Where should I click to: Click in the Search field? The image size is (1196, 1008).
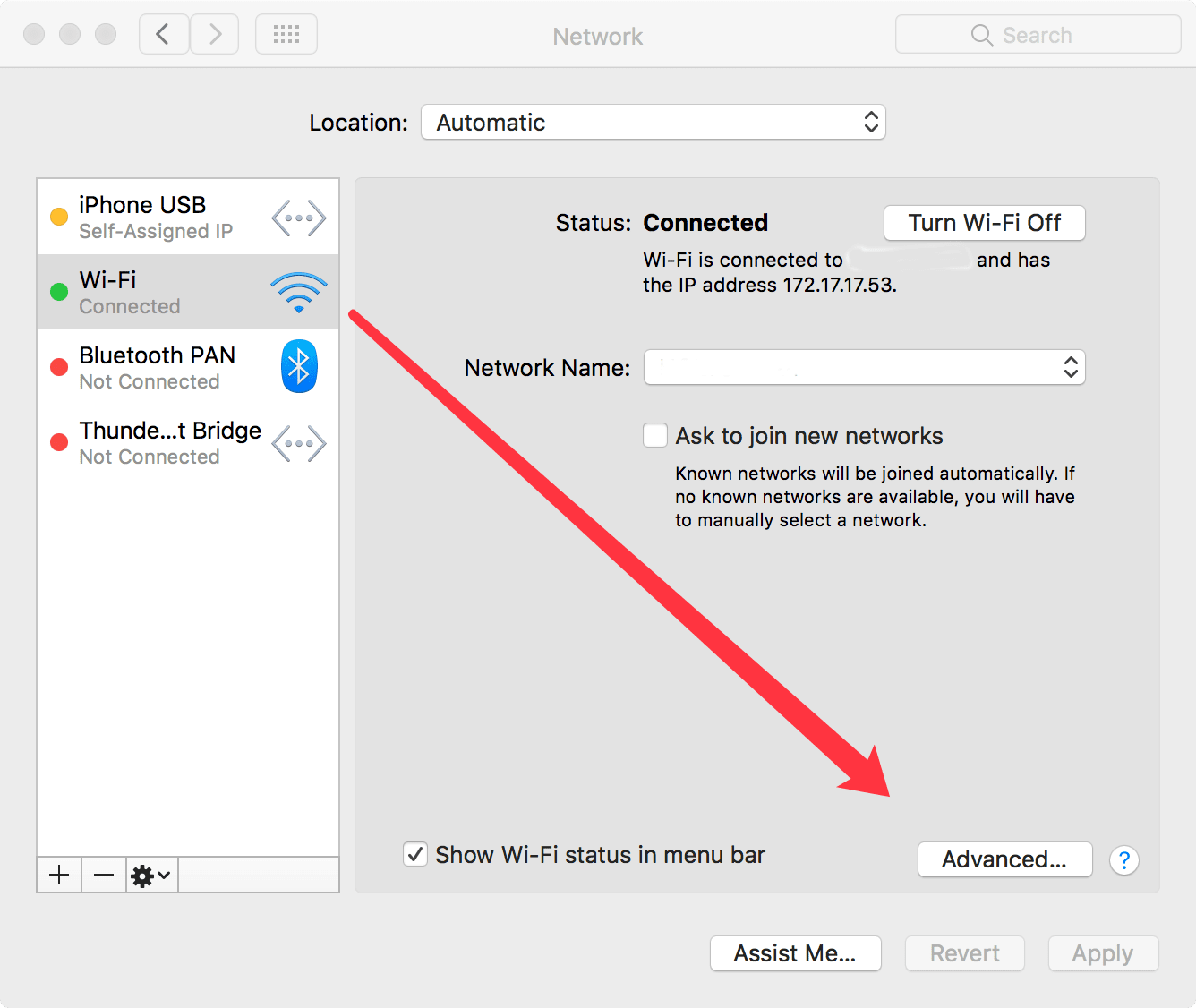click(1038, 35)
